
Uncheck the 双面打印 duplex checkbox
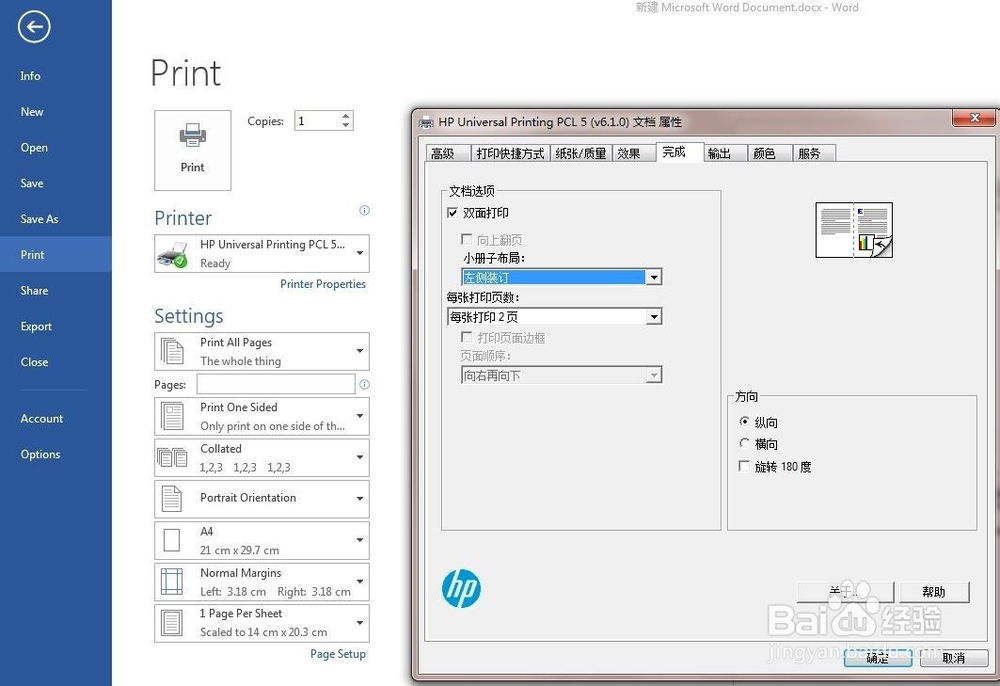click(x=452, y=213)
